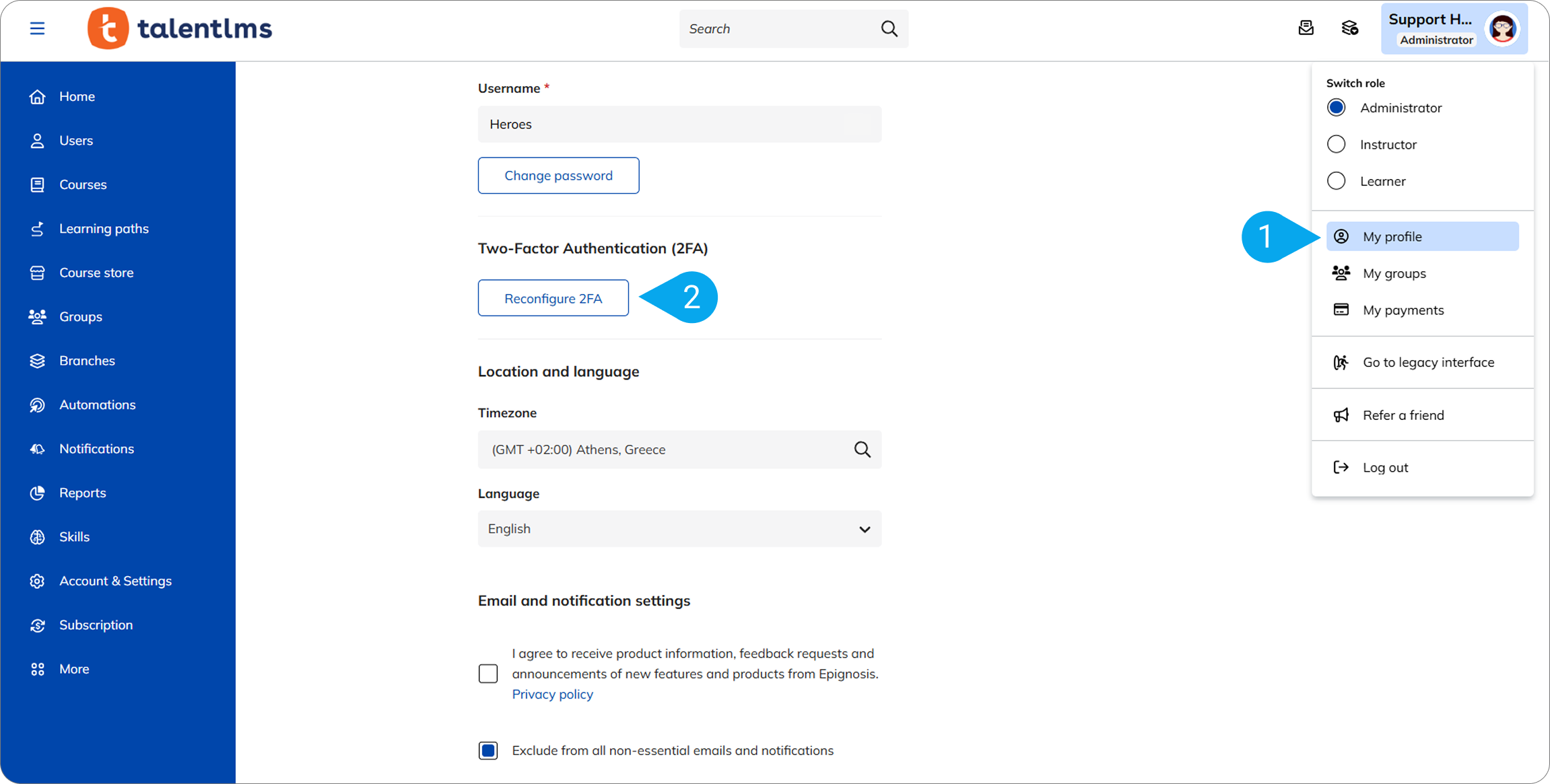Expand the Language dropdown
The width and height of the screenshot is (1550, 784).
coord(679,529)
